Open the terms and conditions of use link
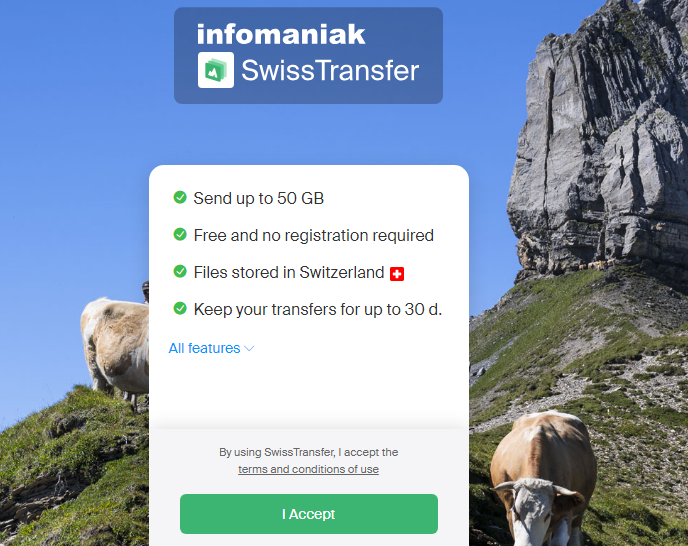 point(308,469)
